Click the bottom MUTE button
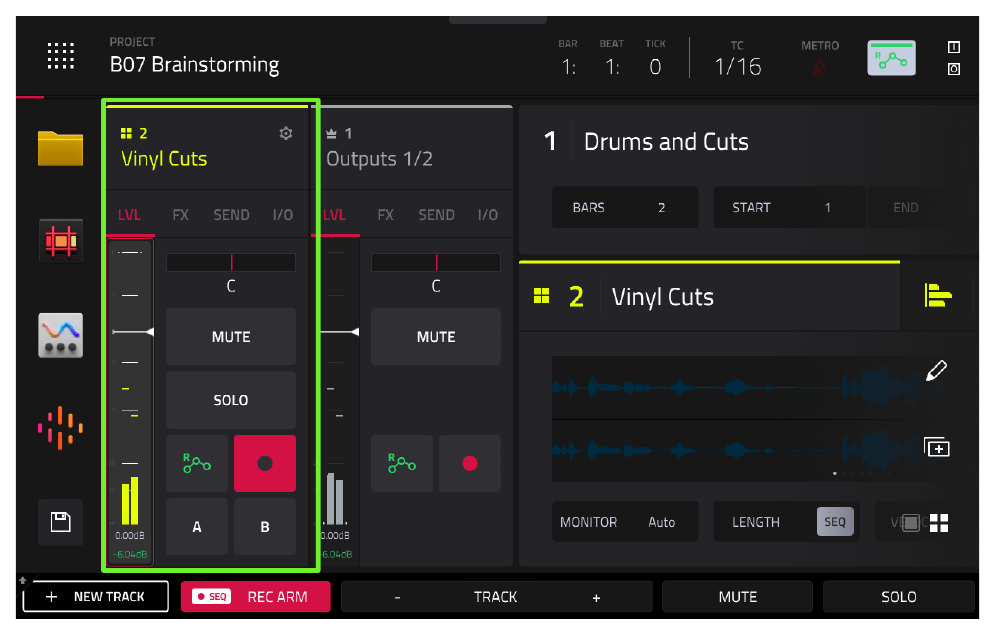 [x=737, y=597]
